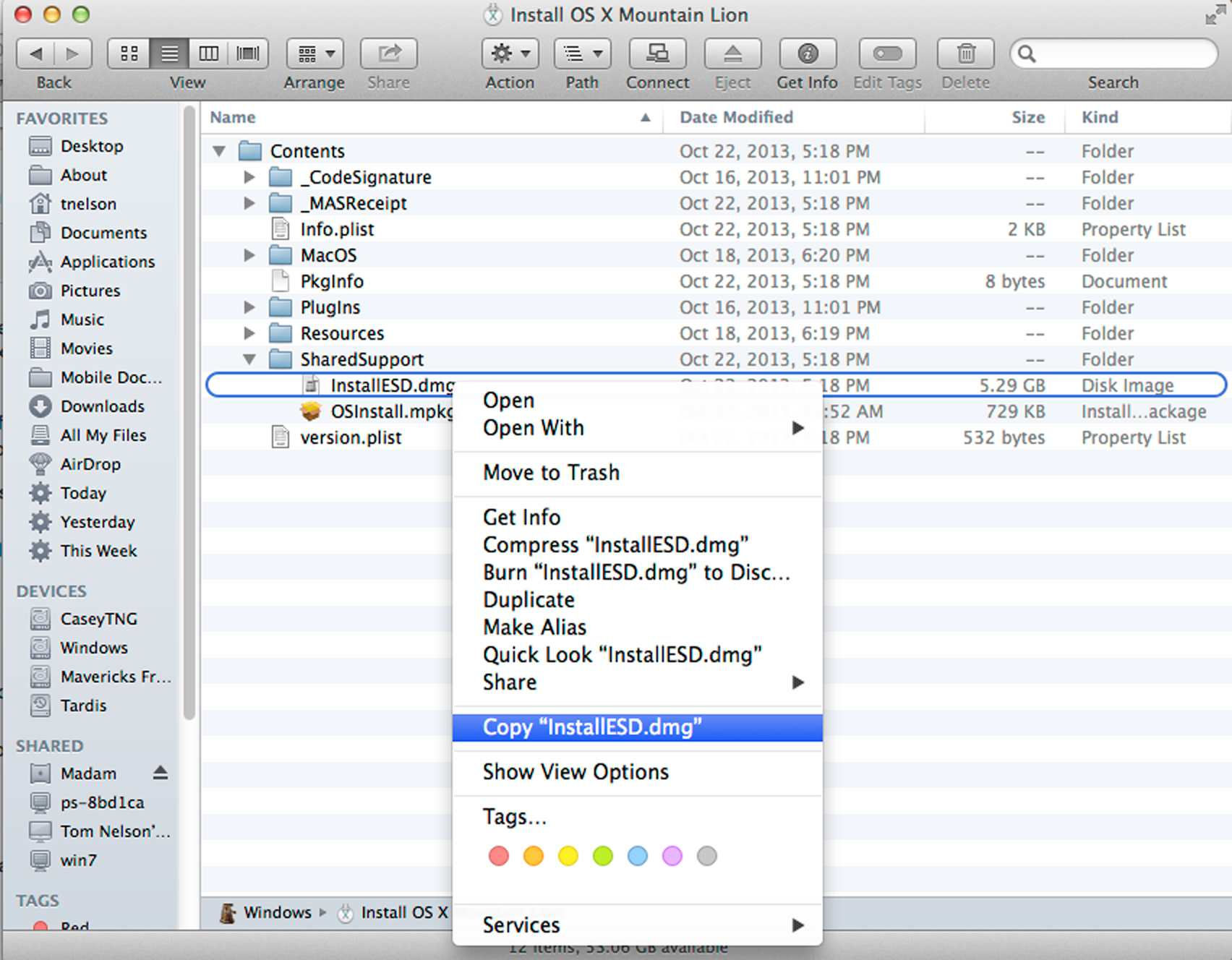Select All My Files in the sidebar
The image size is (1232, 960).
(103, 435)
